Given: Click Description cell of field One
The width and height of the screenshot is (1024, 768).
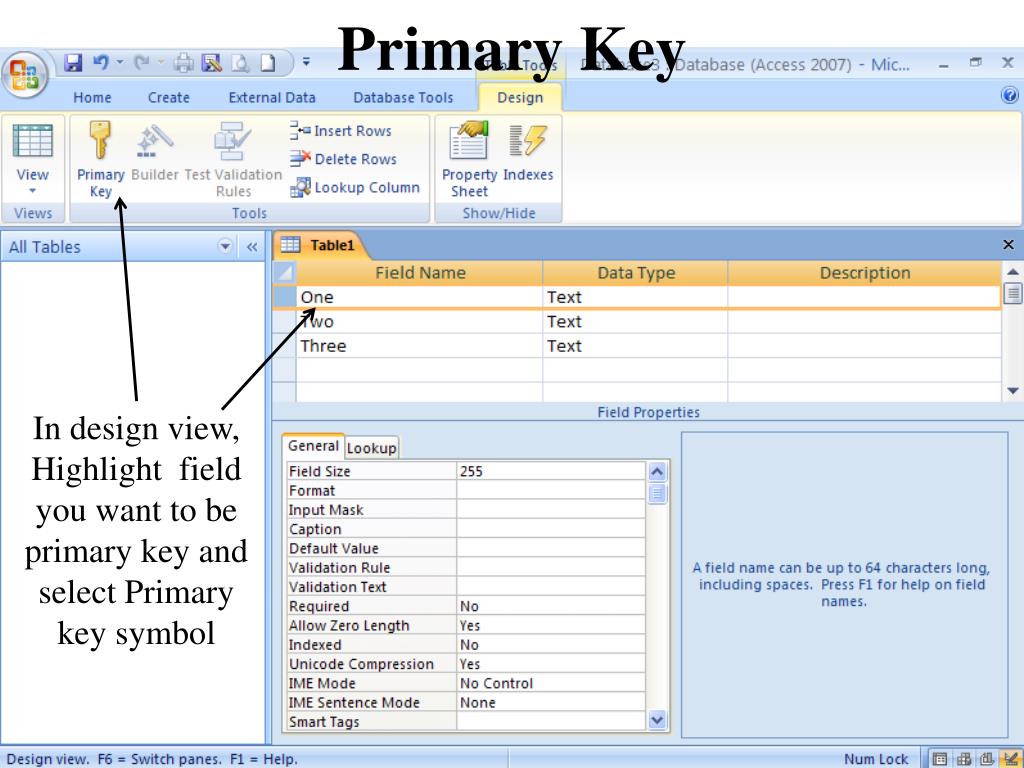Looking at the screenshot, I should [x=864, y=297].
